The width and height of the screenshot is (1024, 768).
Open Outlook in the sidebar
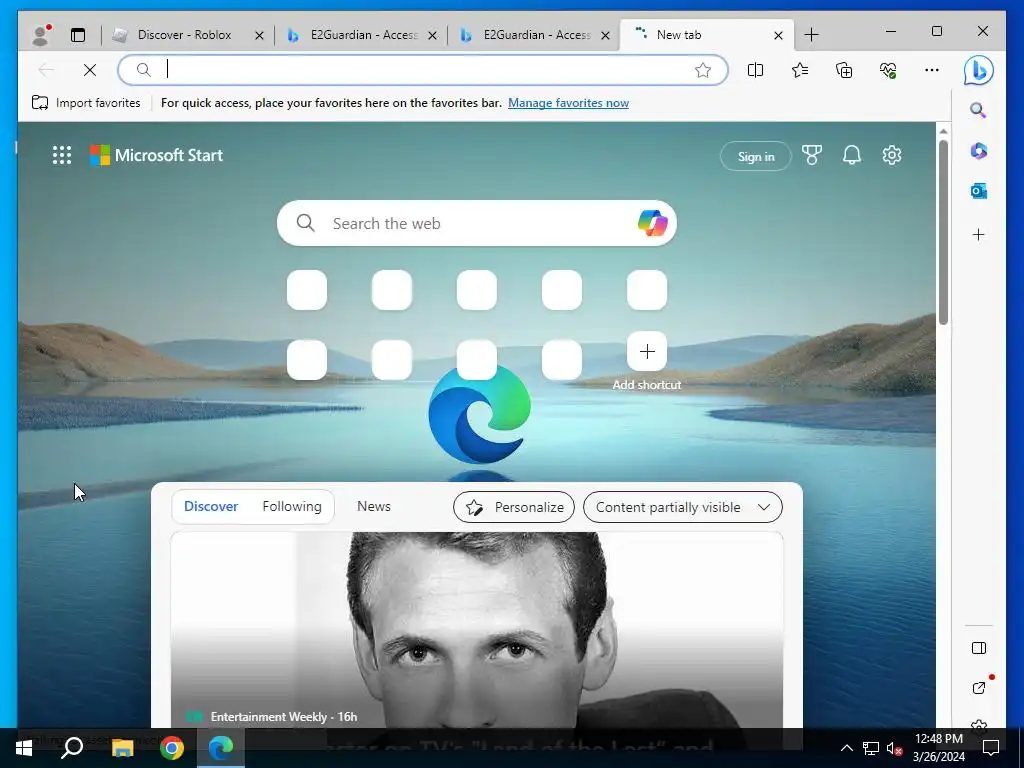tap(978, 191)
